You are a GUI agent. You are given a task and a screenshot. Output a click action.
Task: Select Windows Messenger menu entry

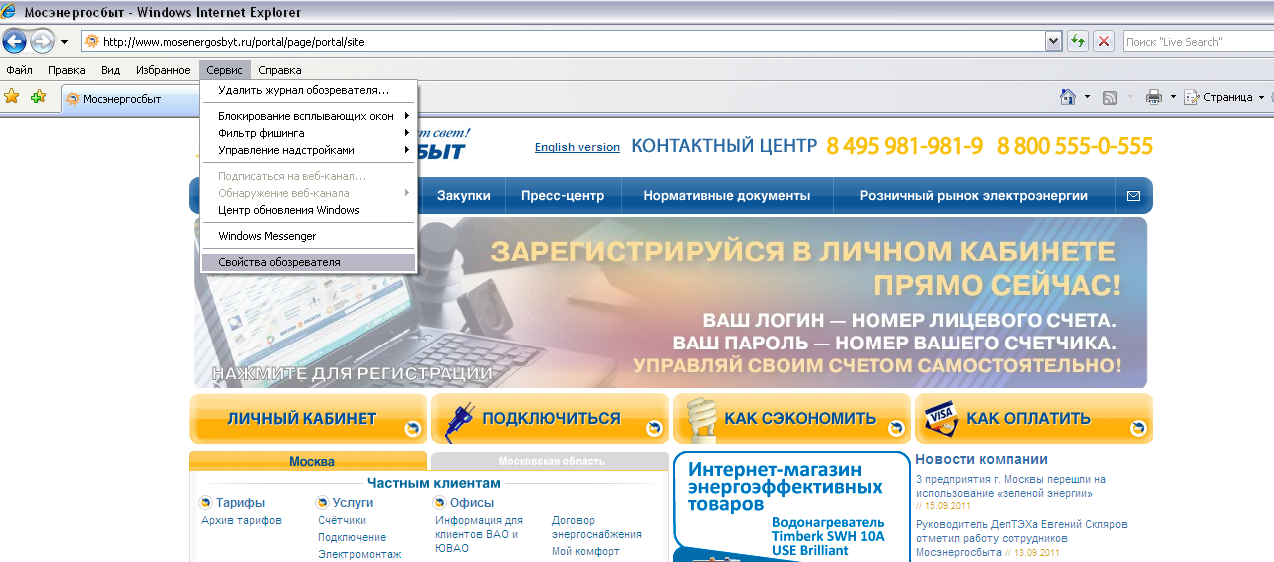coord(308,236)
